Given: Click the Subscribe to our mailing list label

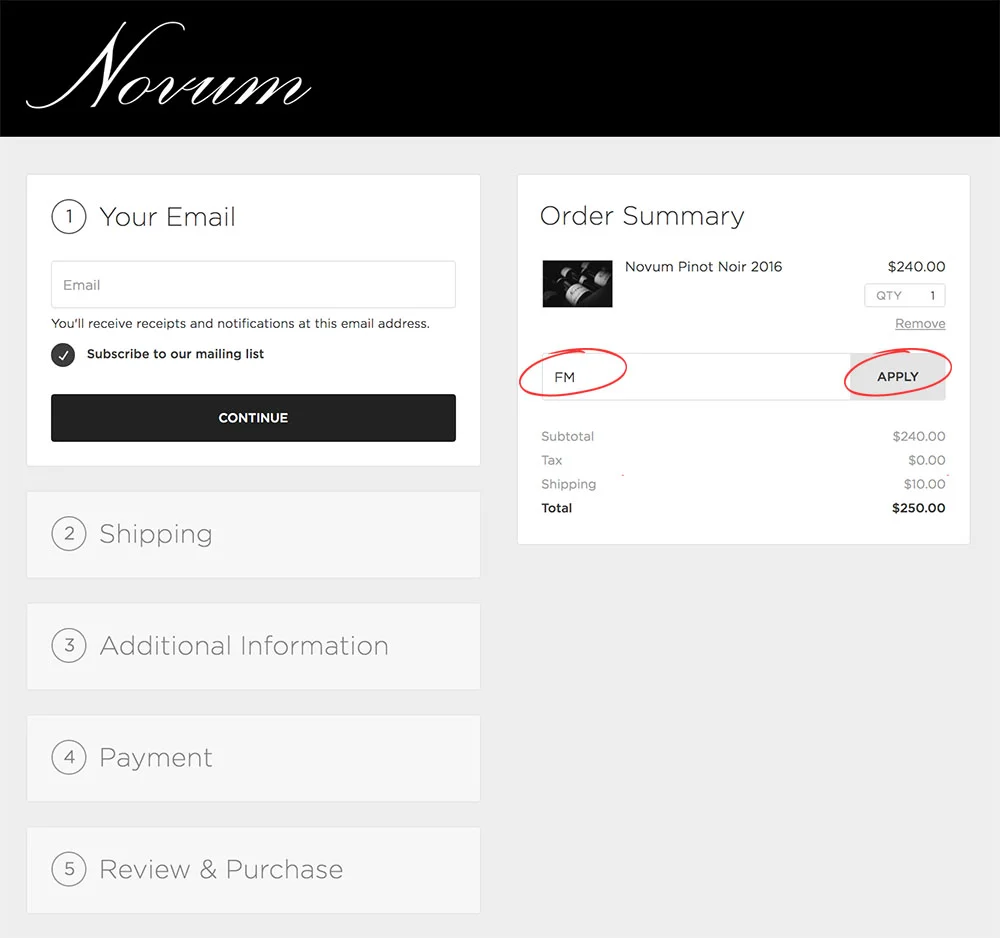Looking at the screenshot, I should (x=175, y=354).
